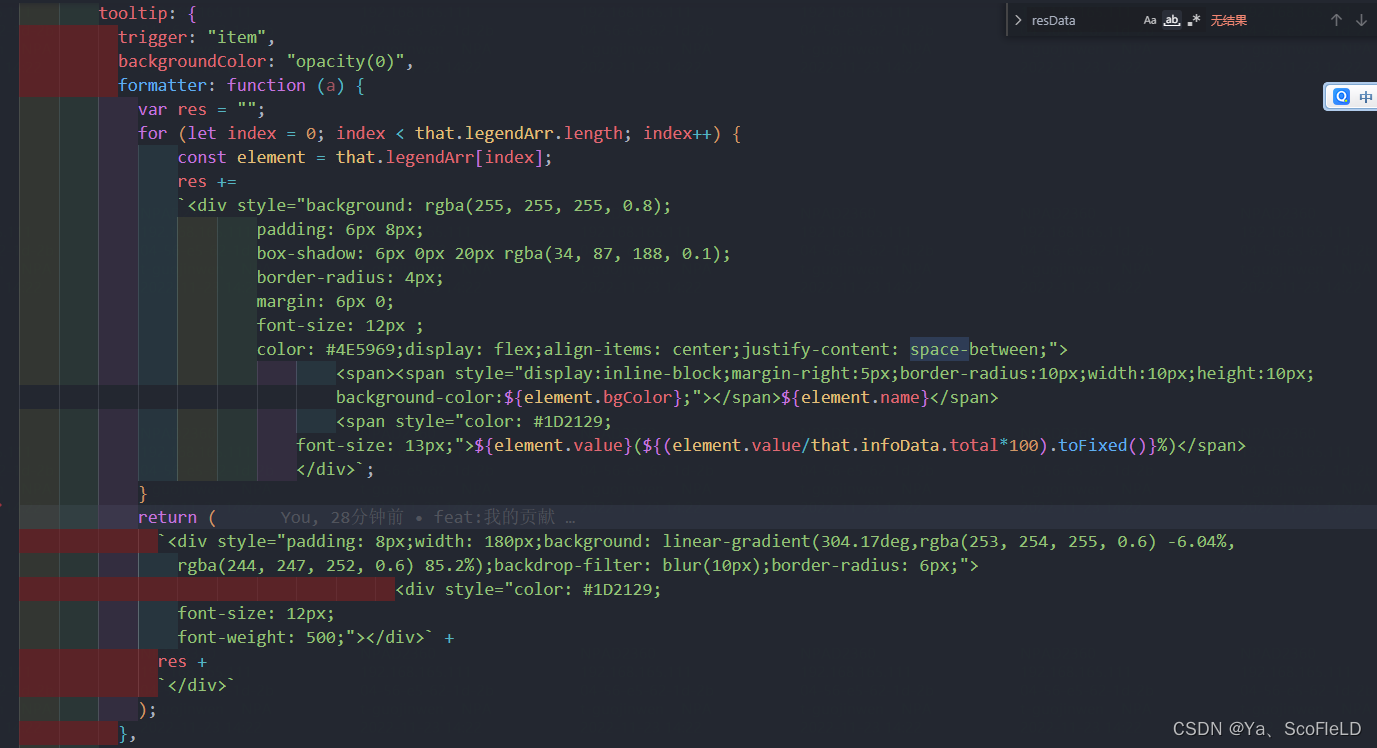Toggle the Match Whole Word (ab) option
The width and height of the screenshot is (1377, 748).
coord(1172,20)
